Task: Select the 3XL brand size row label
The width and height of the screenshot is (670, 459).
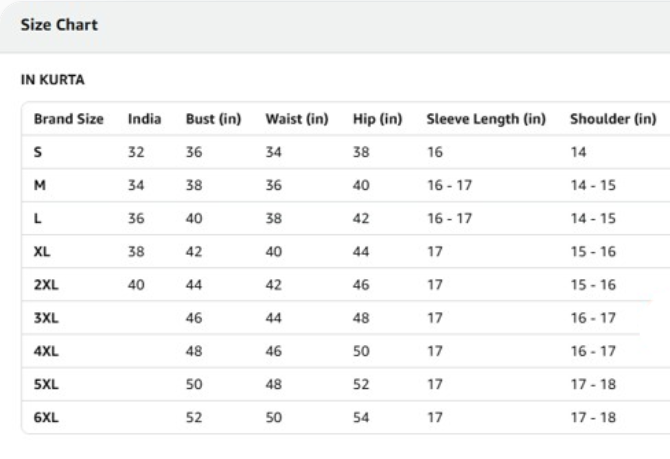Action: point(46,318)
